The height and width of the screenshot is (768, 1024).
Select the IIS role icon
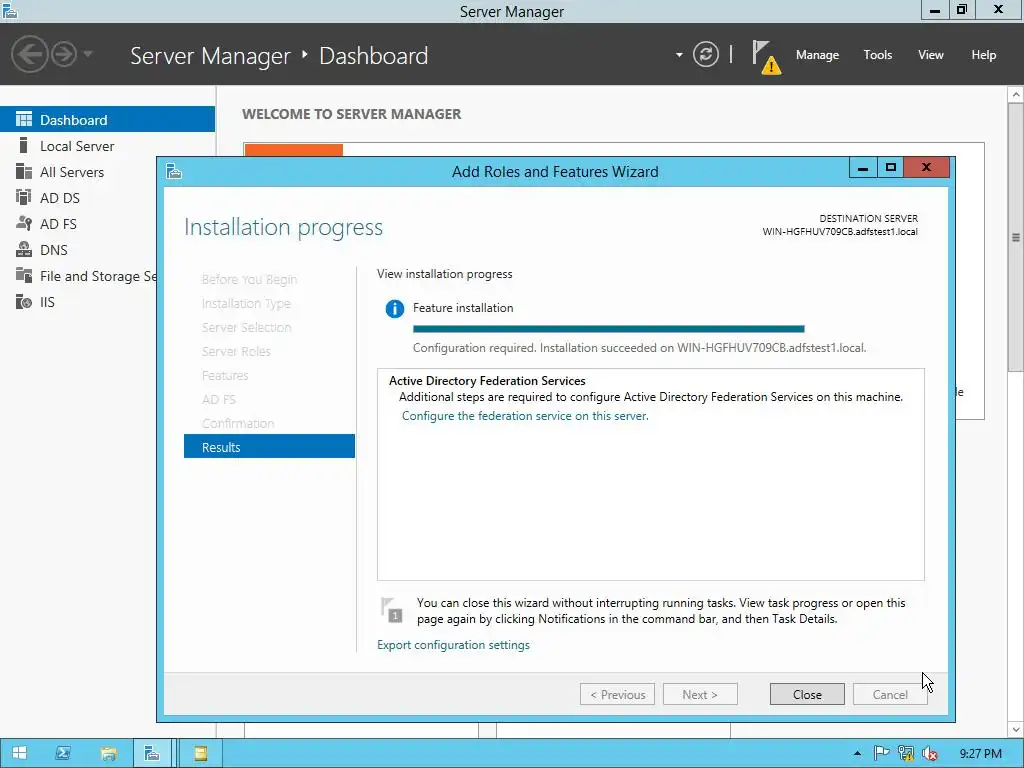24,302
